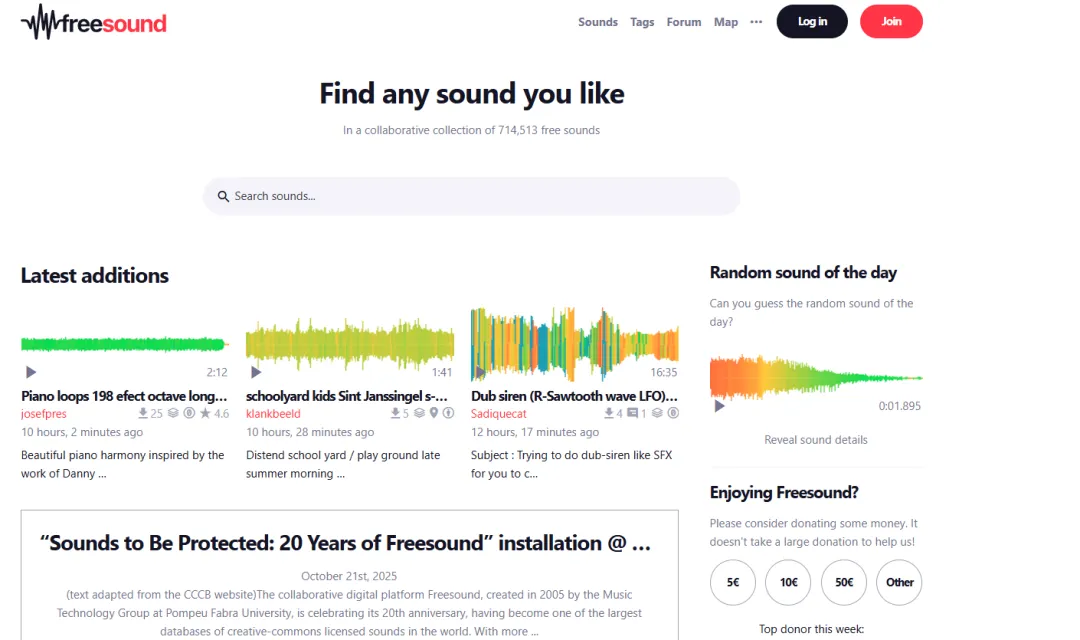1080x640 pixels.
Task: Click the schoolyard kids waveform
Action: (x=350, y=344)
